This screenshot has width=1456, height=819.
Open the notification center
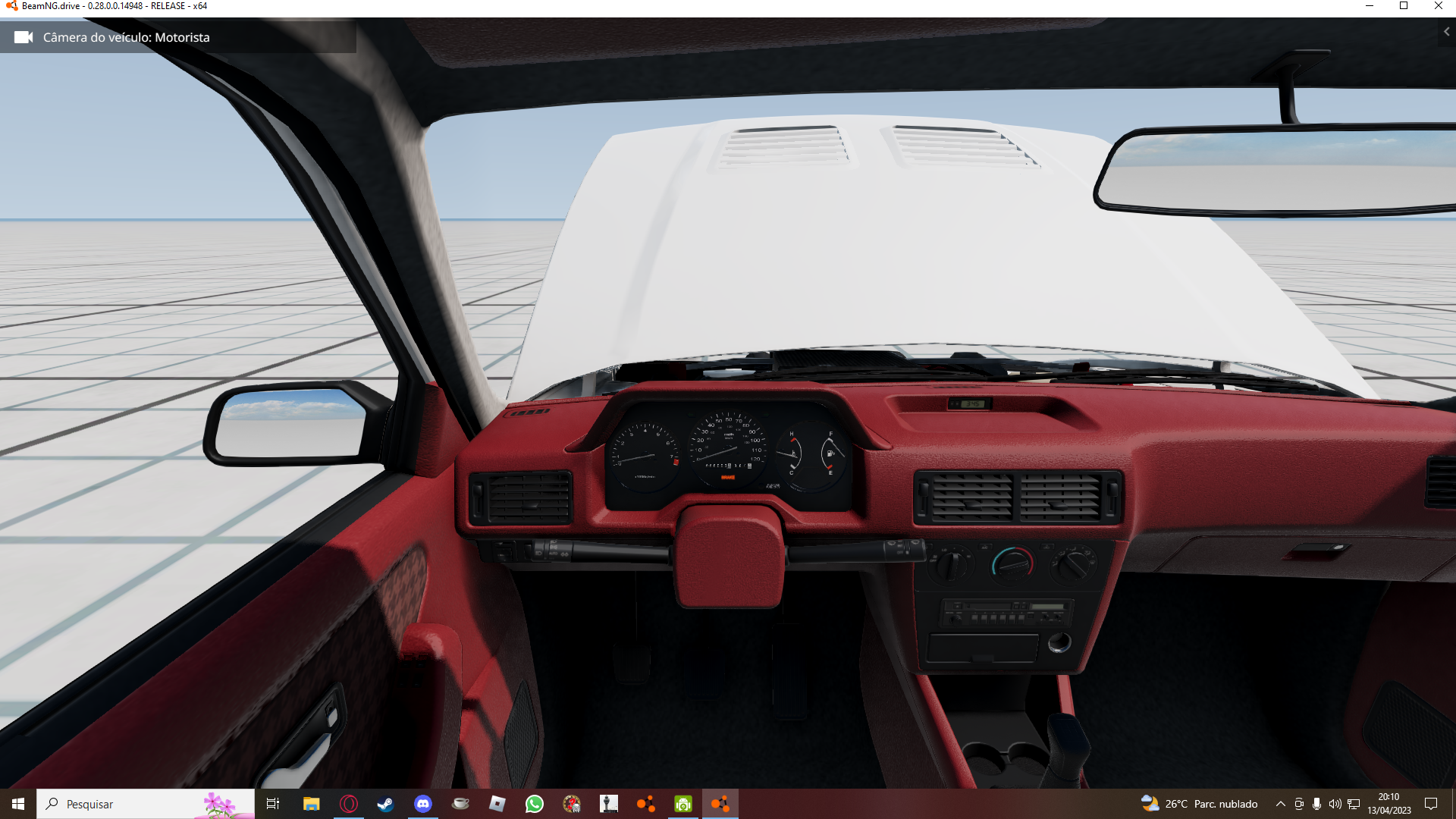click(x=1431, y=804)
